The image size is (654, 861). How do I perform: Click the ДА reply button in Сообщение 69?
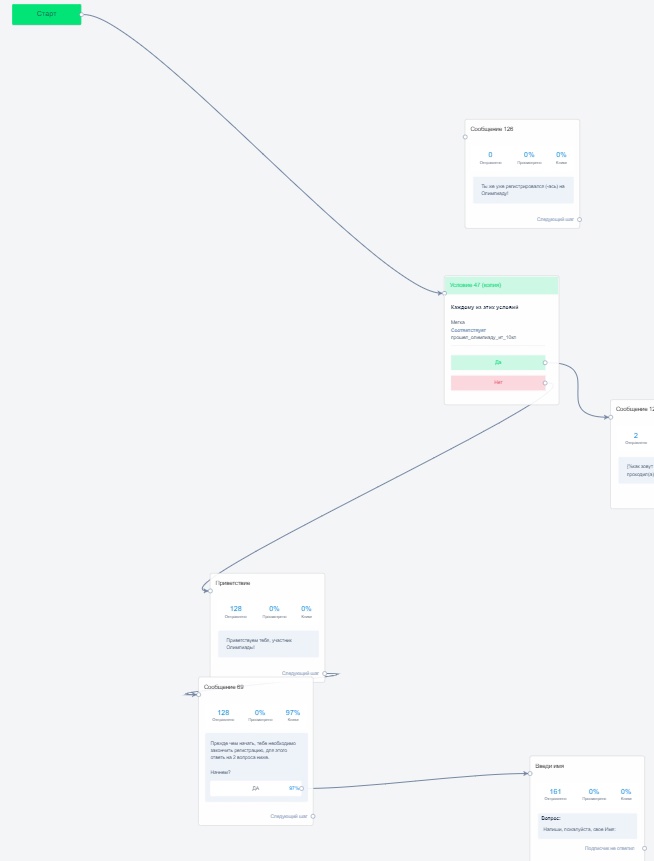[255, 788]
